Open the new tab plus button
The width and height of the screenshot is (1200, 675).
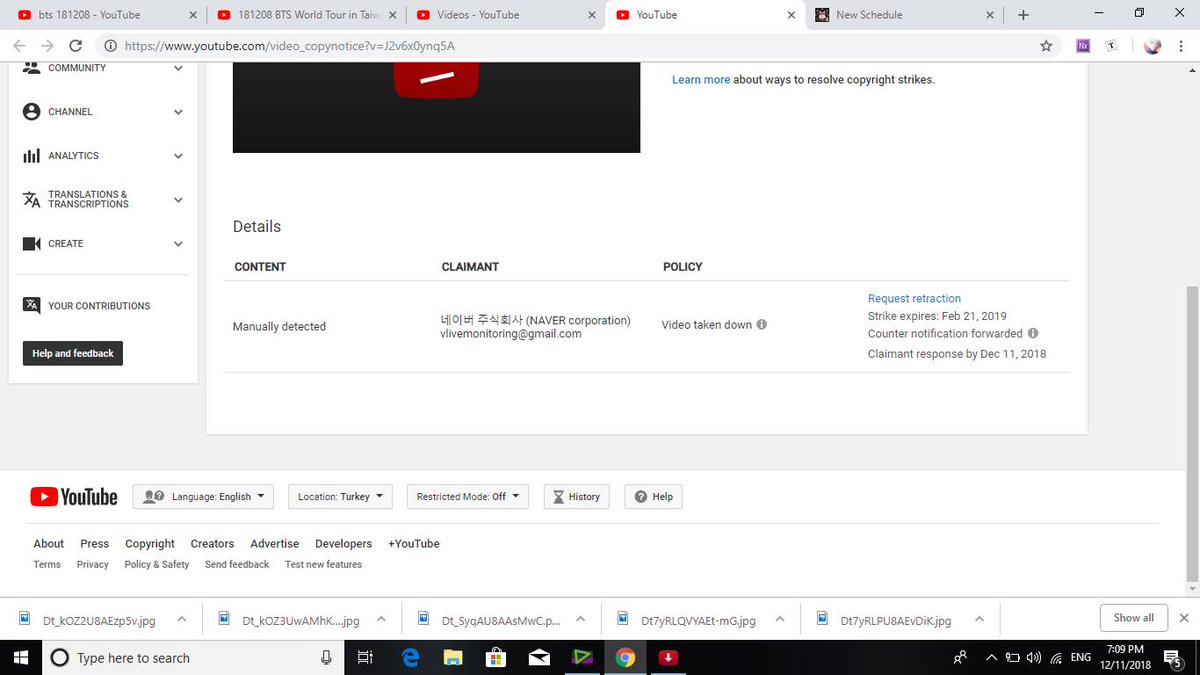[x=1023, y=15]
